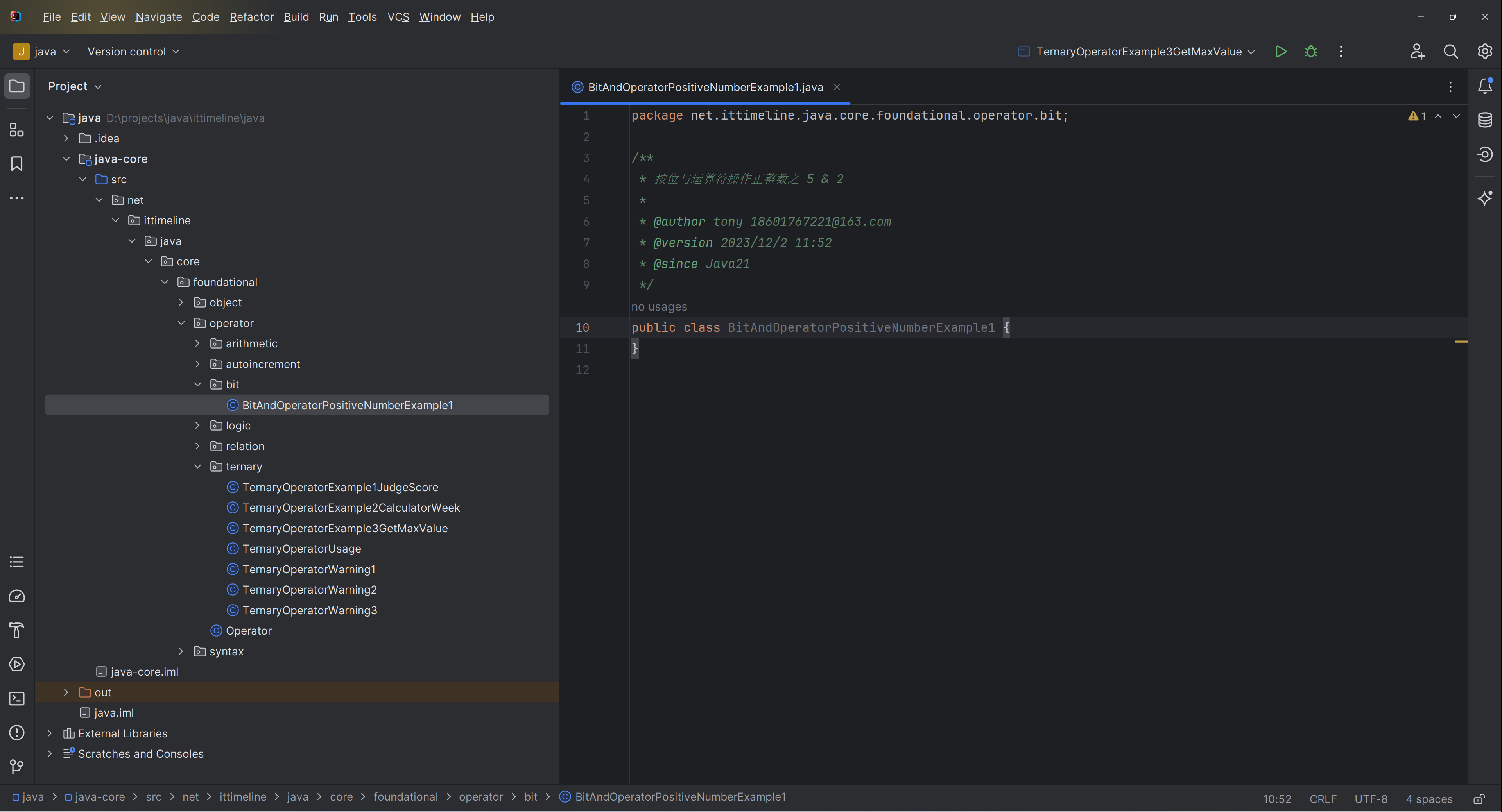Image resolution: width=1502 pixels, height=812 pixels.
Task: Toggle read-only lock in status bar
Action: coord(1479,799)
